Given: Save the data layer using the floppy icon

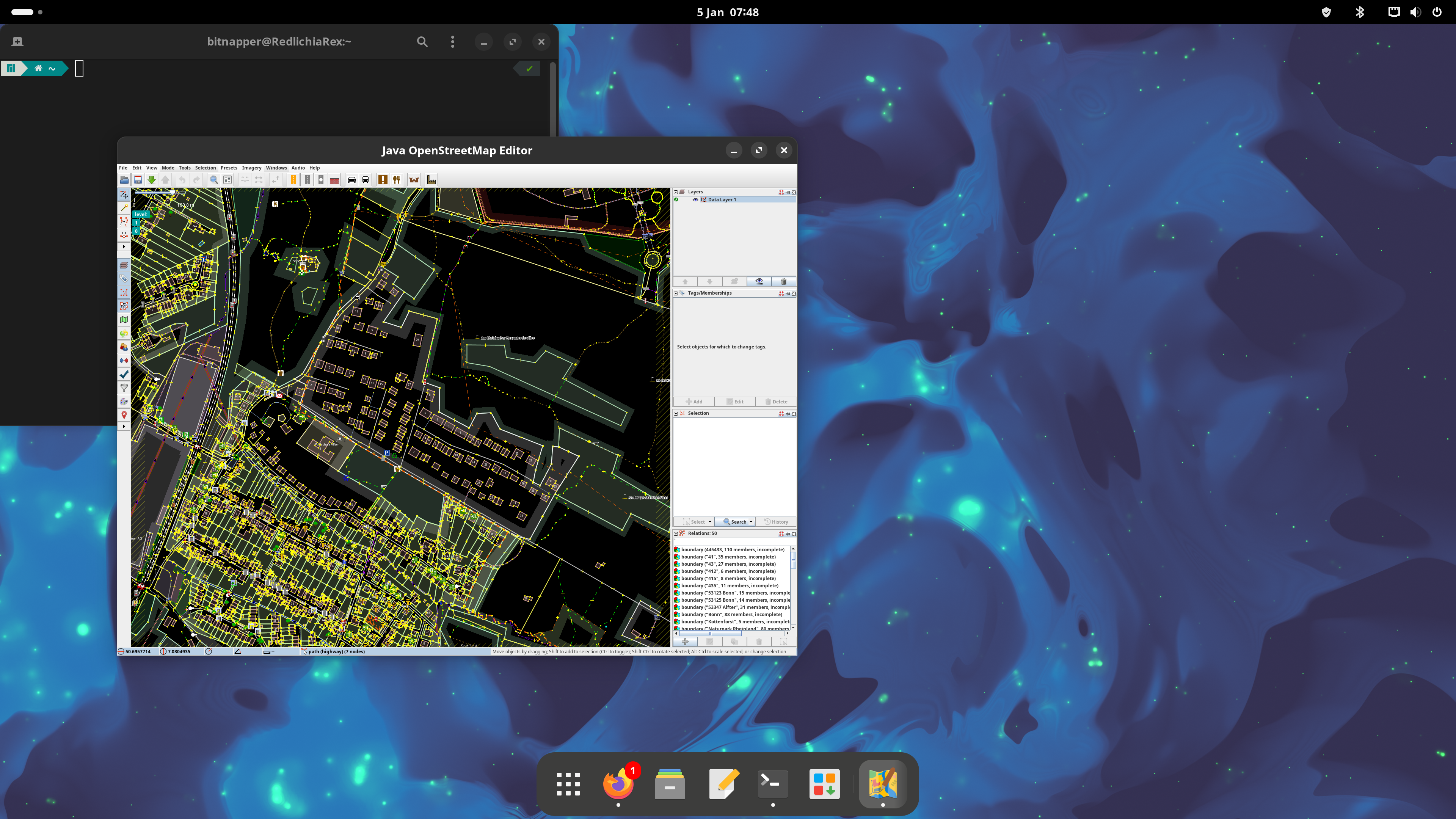Looking at the screenshot, I should (138, 180).
